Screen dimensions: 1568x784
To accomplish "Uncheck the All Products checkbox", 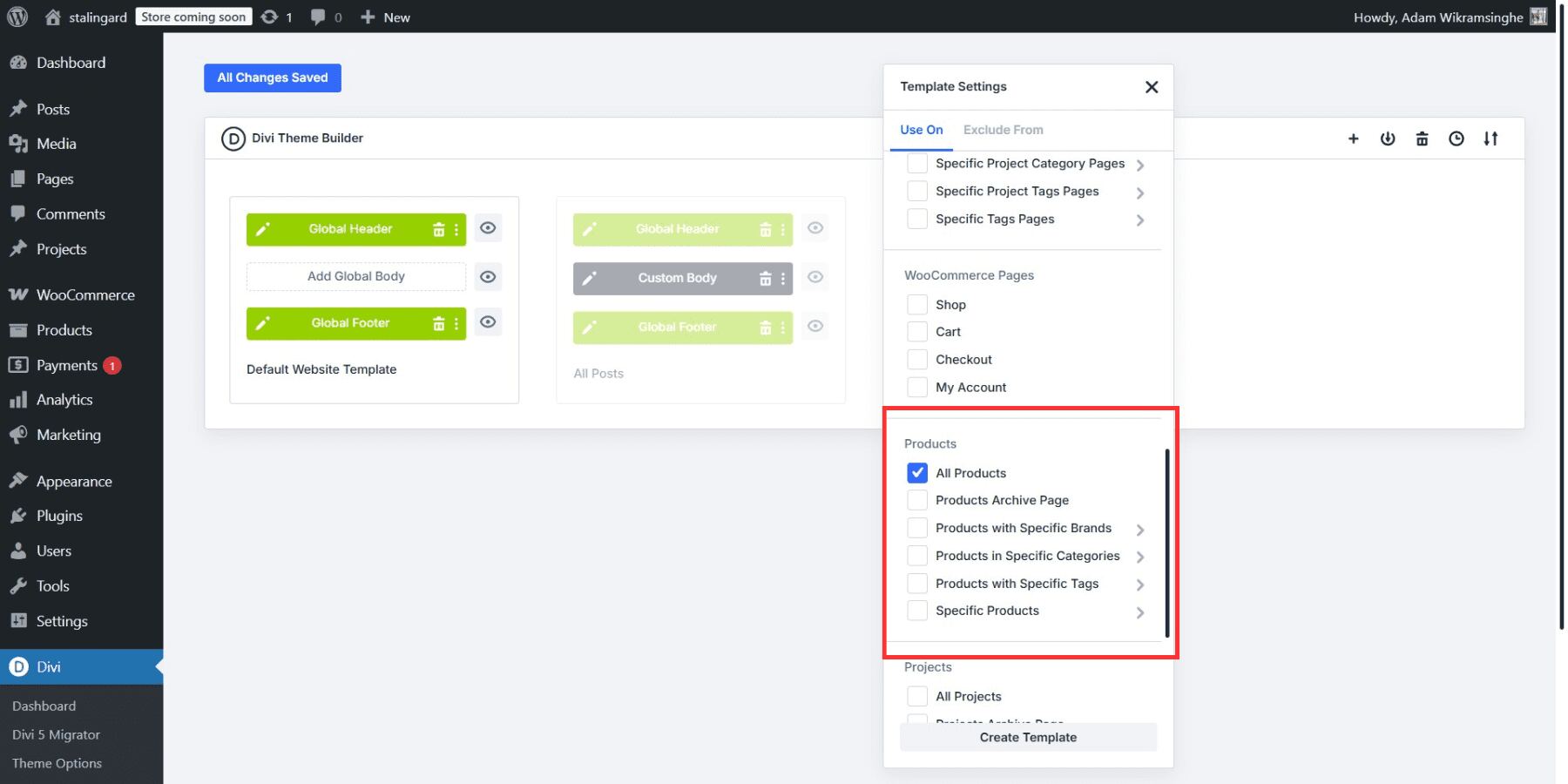I will pos(916,472).
